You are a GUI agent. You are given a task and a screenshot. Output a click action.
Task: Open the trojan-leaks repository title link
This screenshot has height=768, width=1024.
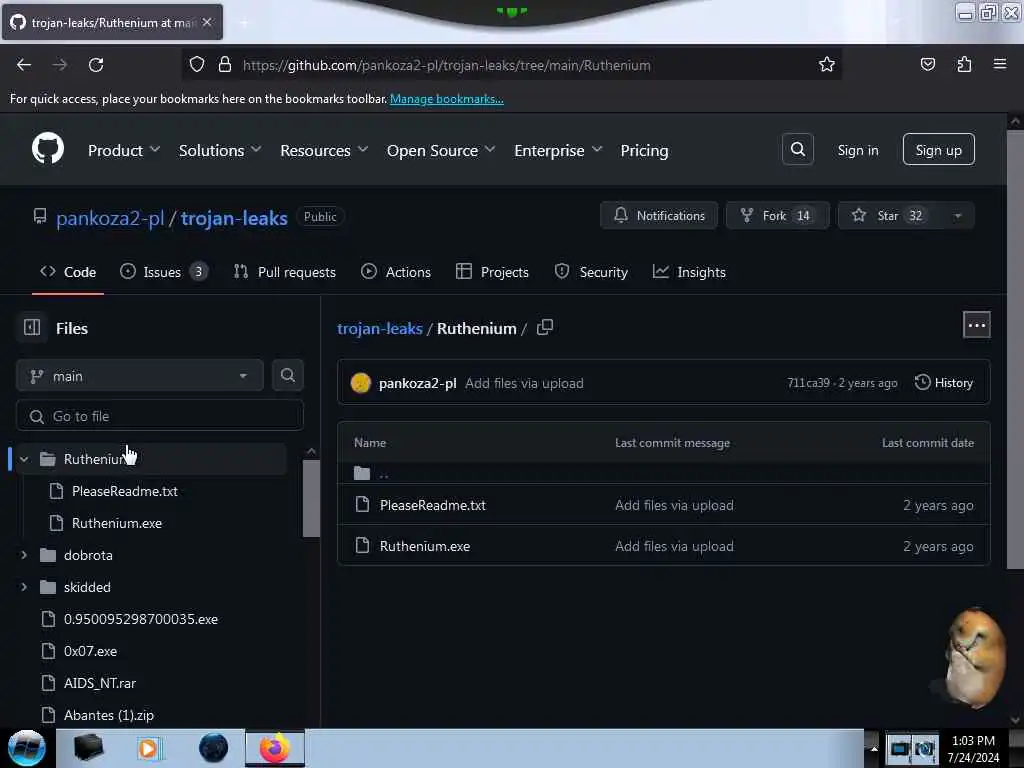tap(234, 217)
